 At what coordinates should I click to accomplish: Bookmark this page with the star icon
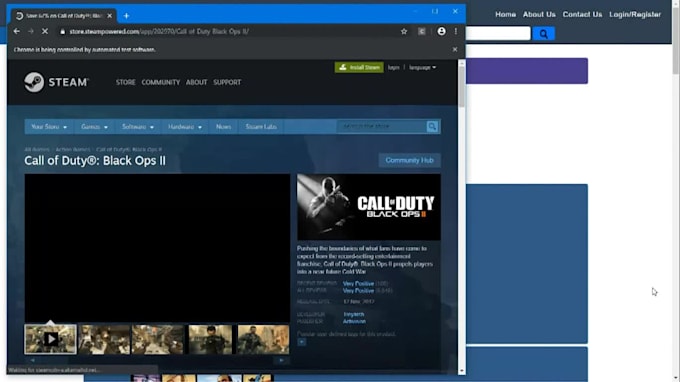(x=404, y=31)
